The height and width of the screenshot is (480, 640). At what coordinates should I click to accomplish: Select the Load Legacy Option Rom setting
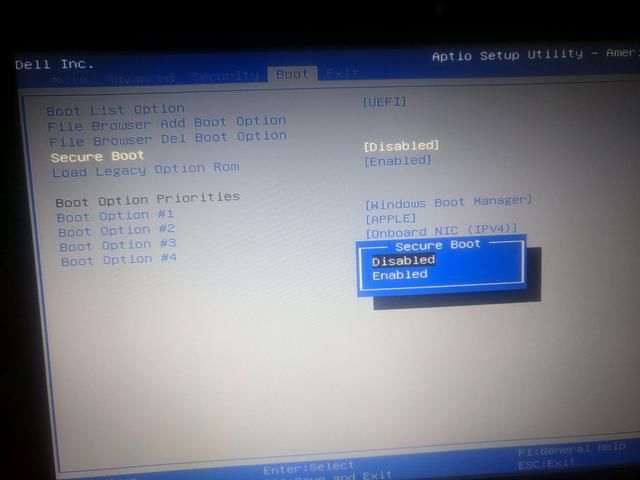tap(146, 169)
